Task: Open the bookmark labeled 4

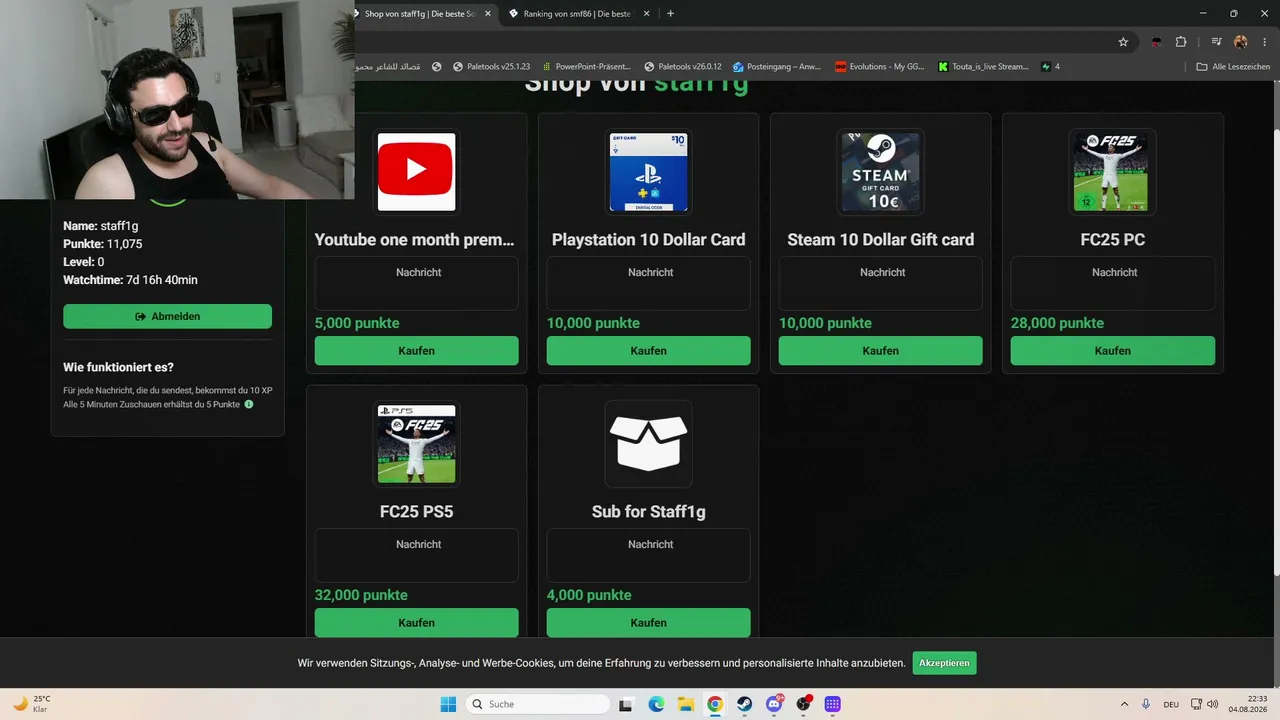Action: coord(1051,67)
